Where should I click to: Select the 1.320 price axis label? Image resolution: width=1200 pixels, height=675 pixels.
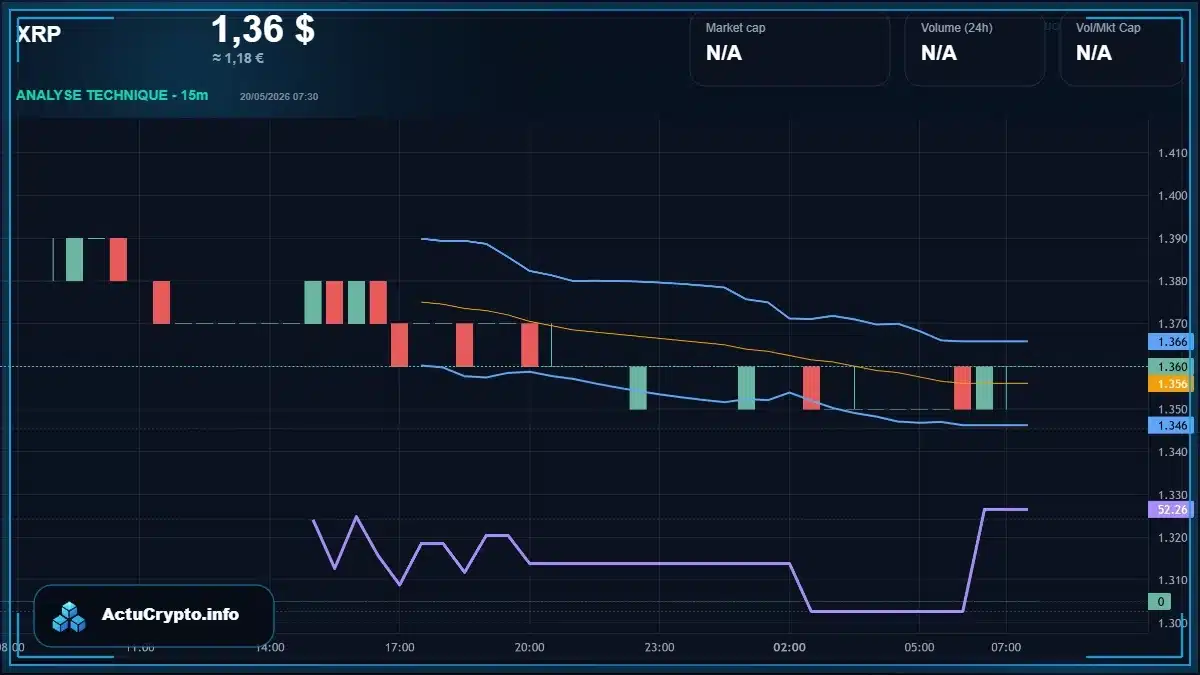1172,538
